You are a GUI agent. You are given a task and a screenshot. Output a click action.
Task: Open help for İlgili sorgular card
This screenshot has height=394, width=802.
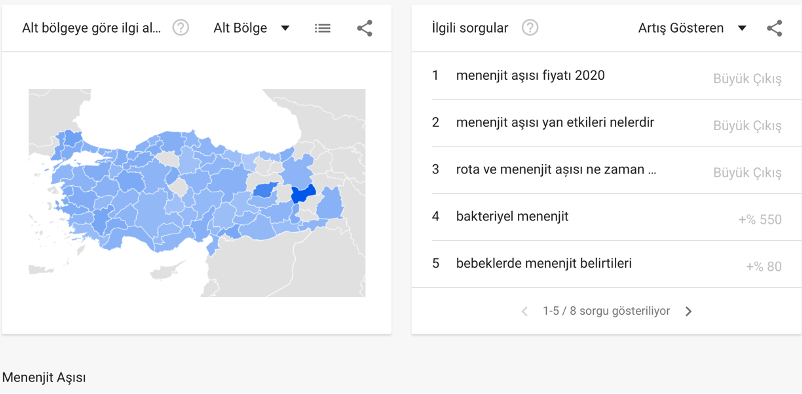(530, 28)
